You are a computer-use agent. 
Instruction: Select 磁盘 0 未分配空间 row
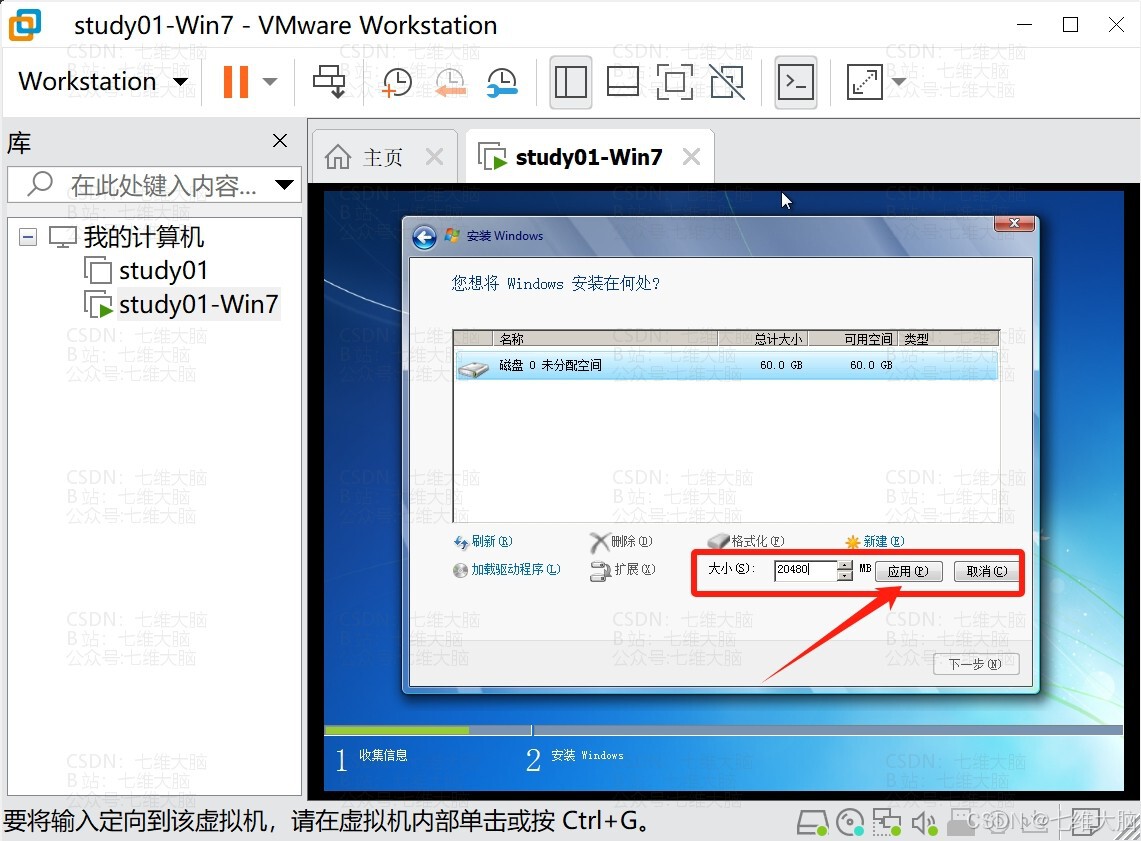[726, 365]
